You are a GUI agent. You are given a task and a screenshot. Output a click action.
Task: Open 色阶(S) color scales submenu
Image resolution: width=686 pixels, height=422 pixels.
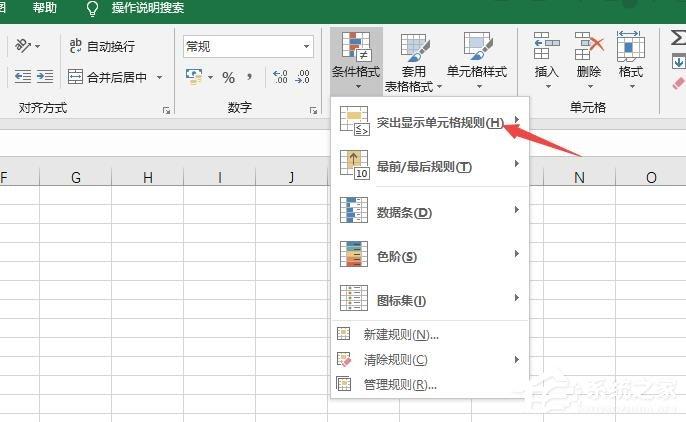click(x=430, y=255)
